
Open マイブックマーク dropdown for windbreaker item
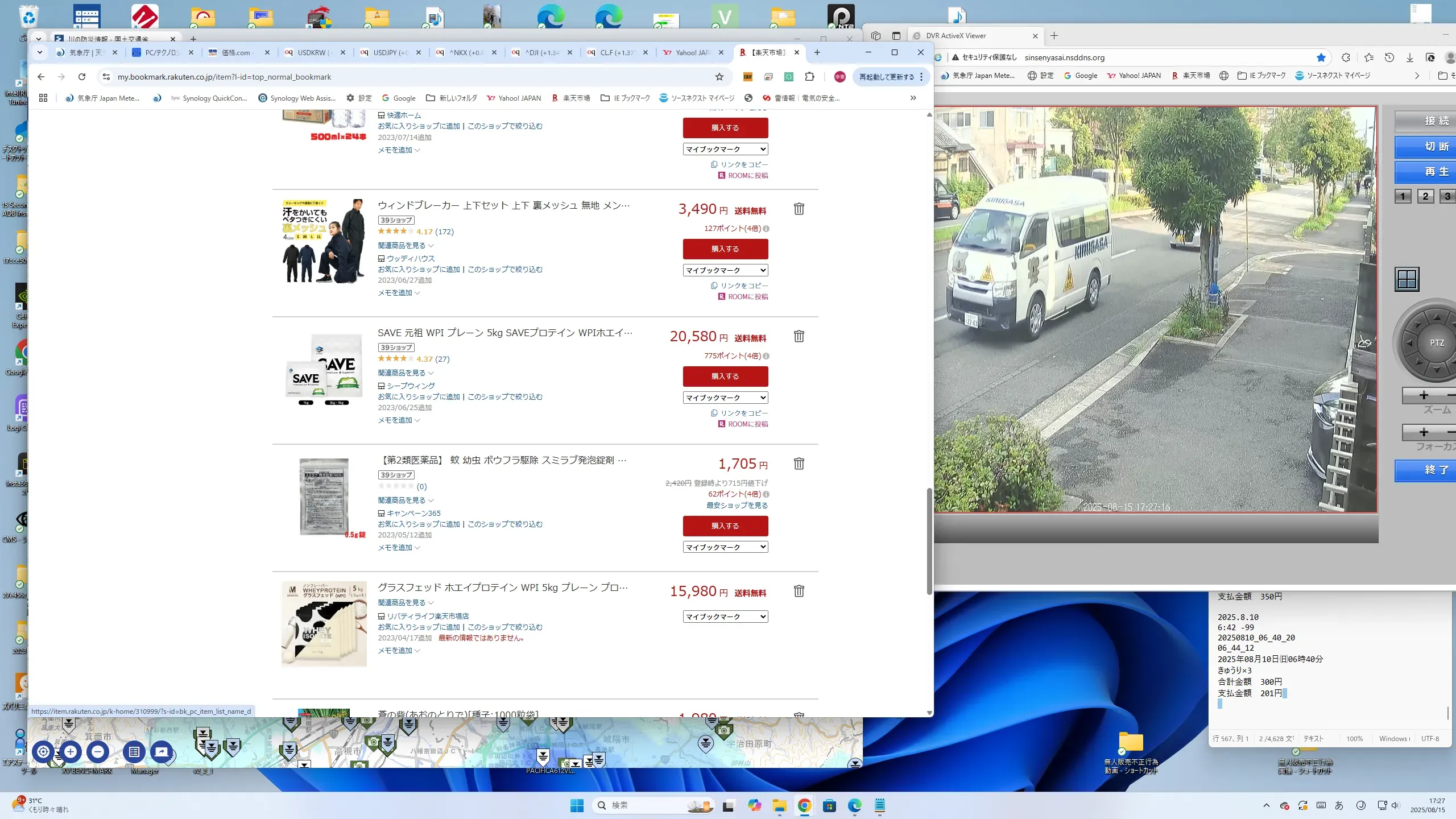tap(725, 270)
